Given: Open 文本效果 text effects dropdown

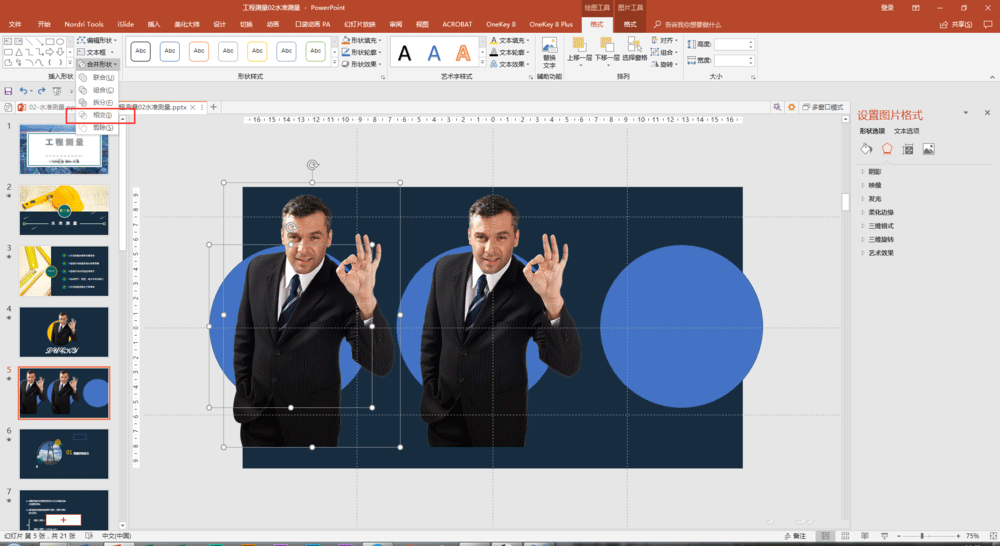Looking at the screenshot, I should click(x=510, y=64).
